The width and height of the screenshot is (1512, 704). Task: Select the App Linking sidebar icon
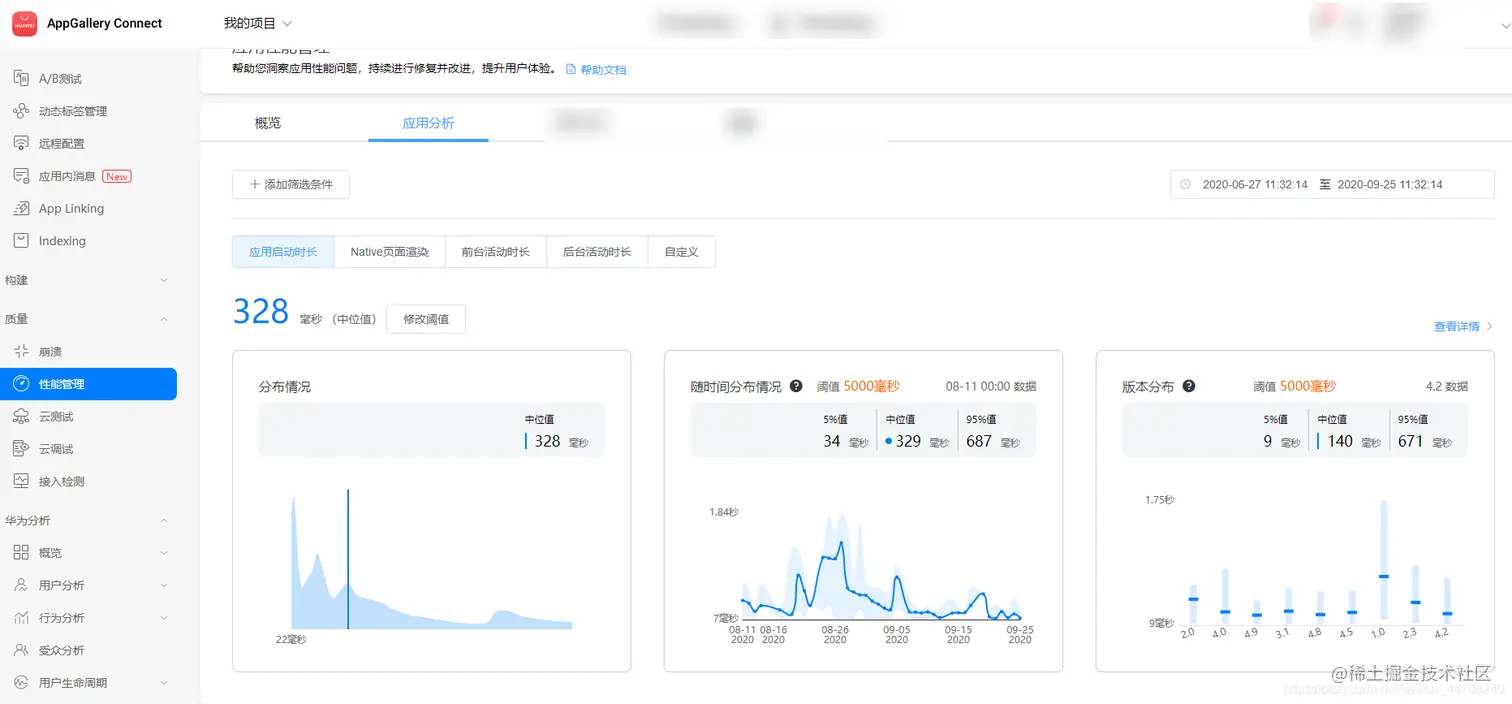pos(22,208)
